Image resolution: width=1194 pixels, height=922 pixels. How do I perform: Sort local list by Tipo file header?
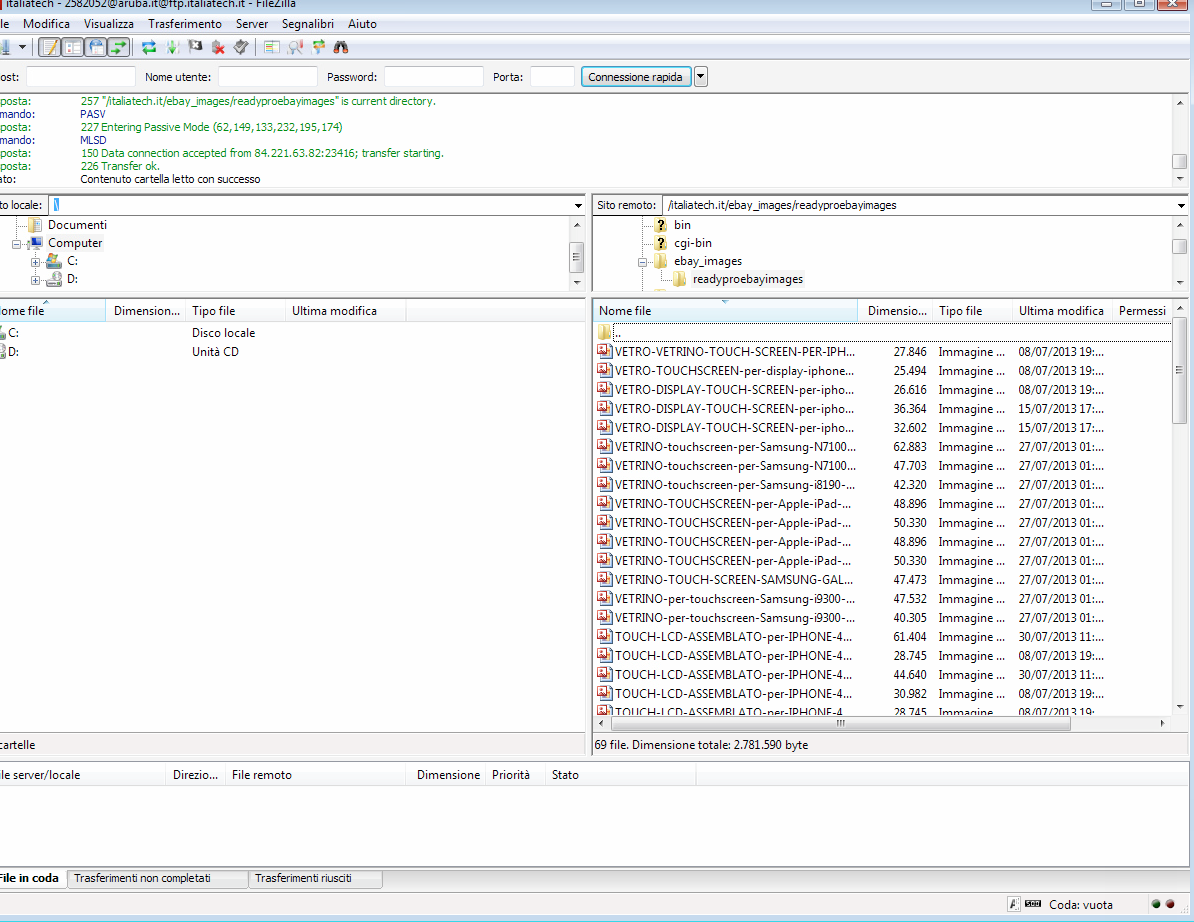(235, 311)
